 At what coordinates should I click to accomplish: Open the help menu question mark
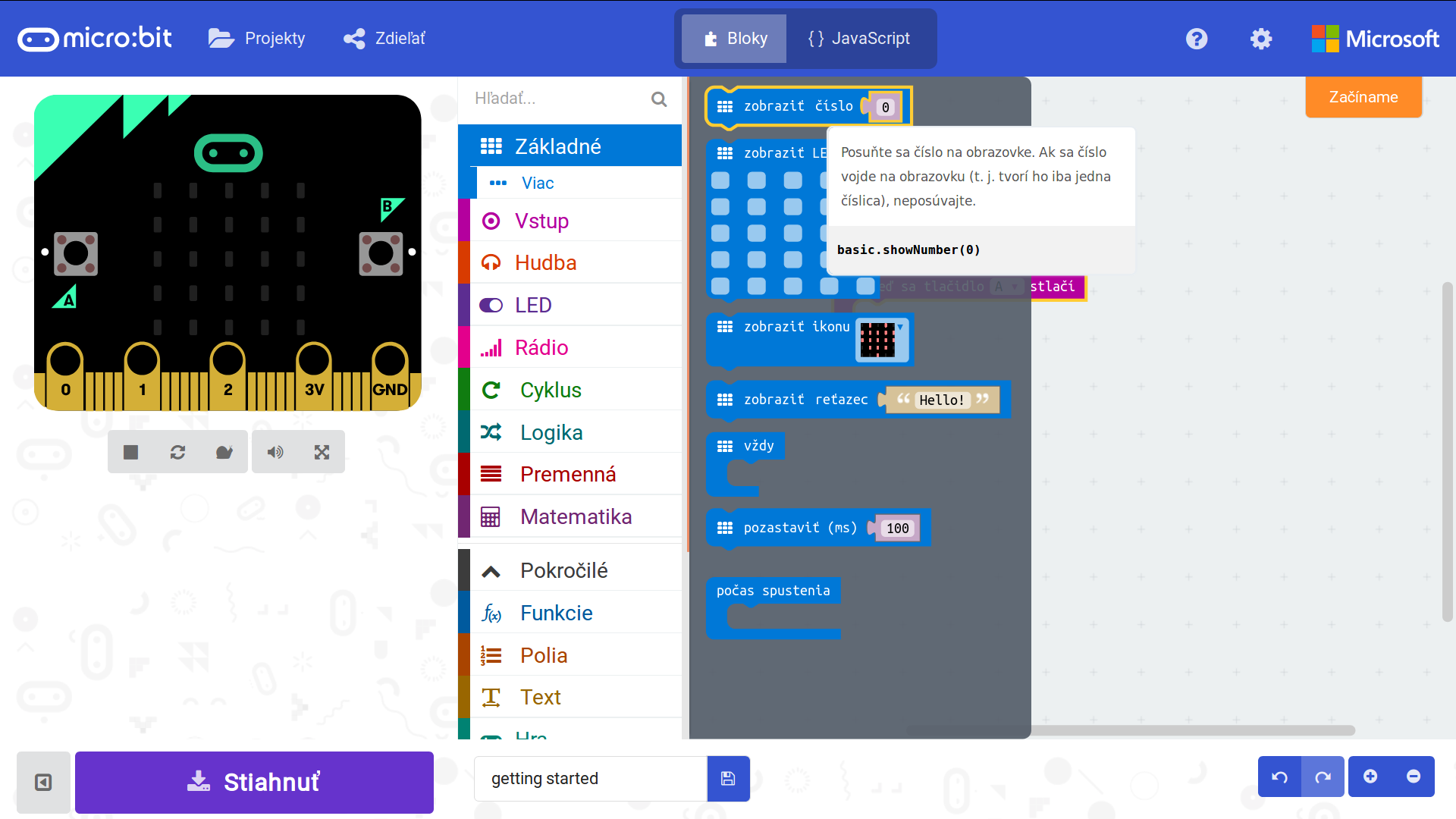click(1197, 39)
